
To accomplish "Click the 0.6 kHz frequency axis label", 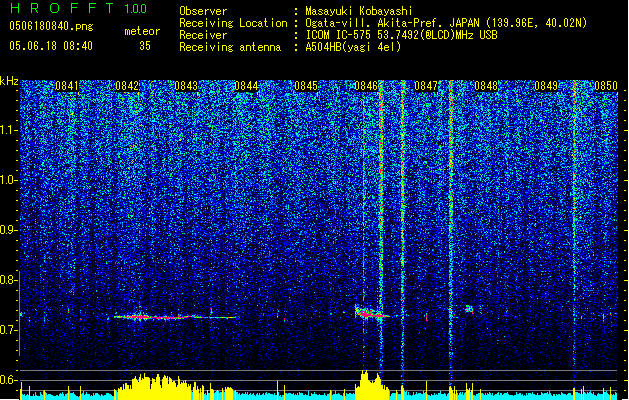I will tap(9, 380).
